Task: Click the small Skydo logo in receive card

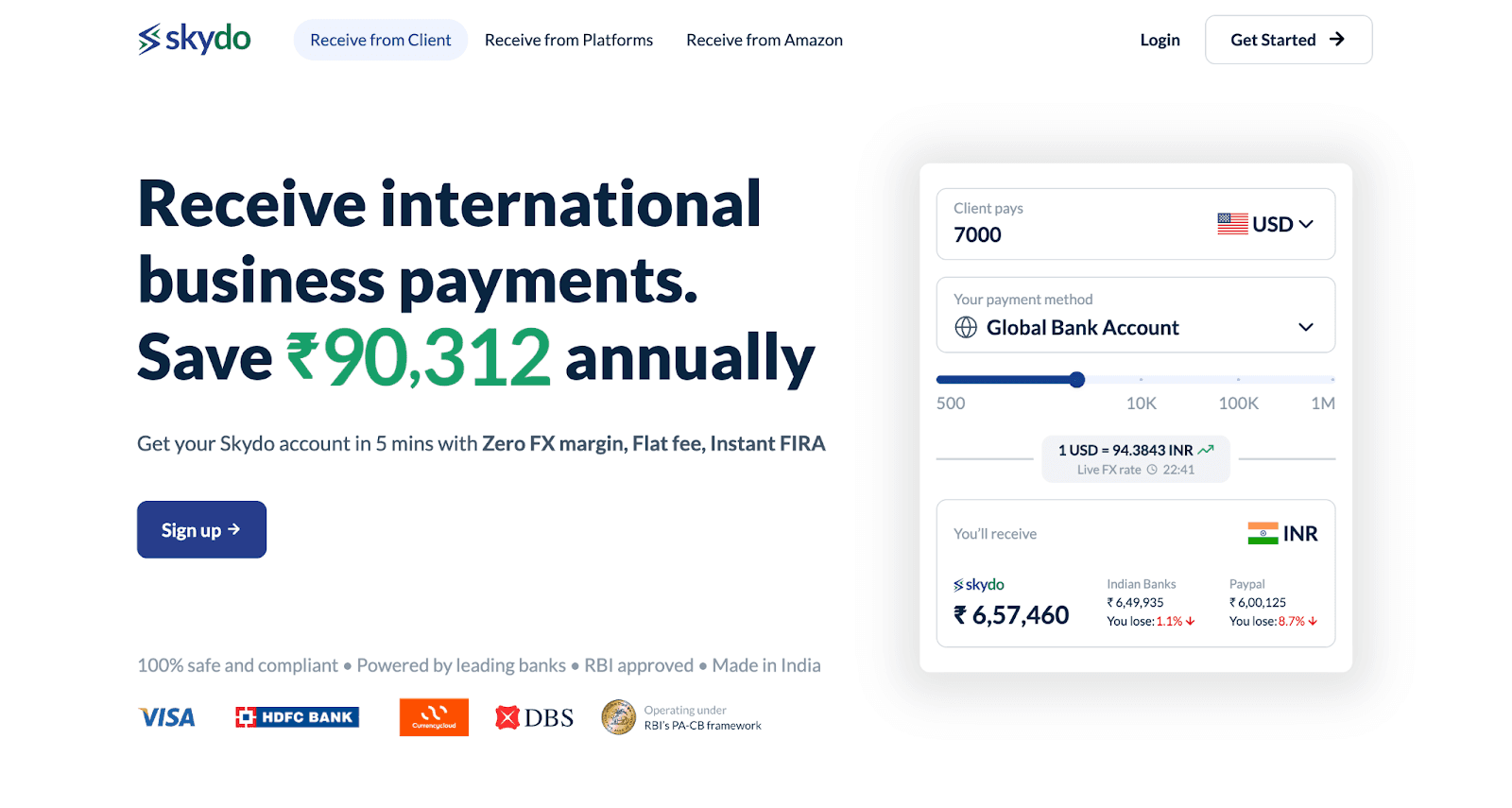Action: click(x=979, y=585)
